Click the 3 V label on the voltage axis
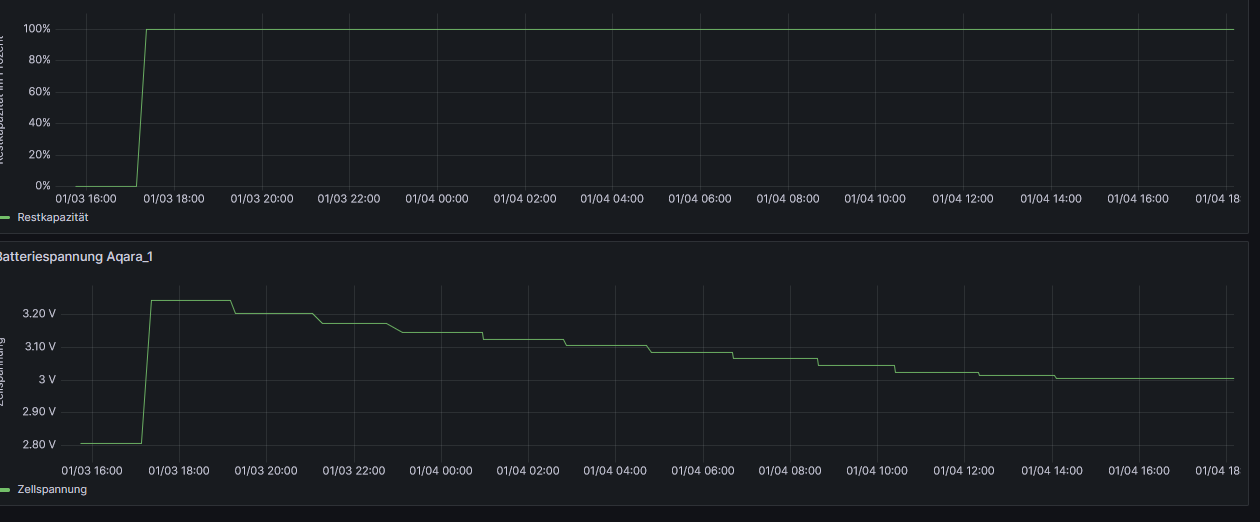 47,380
